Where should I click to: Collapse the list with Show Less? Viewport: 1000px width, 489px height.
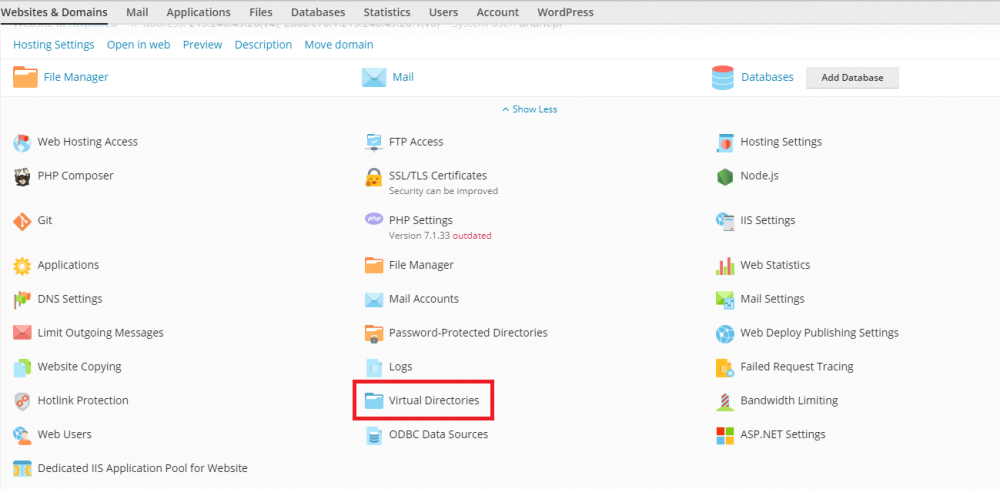pyautogui.click(x=529, y=109)
